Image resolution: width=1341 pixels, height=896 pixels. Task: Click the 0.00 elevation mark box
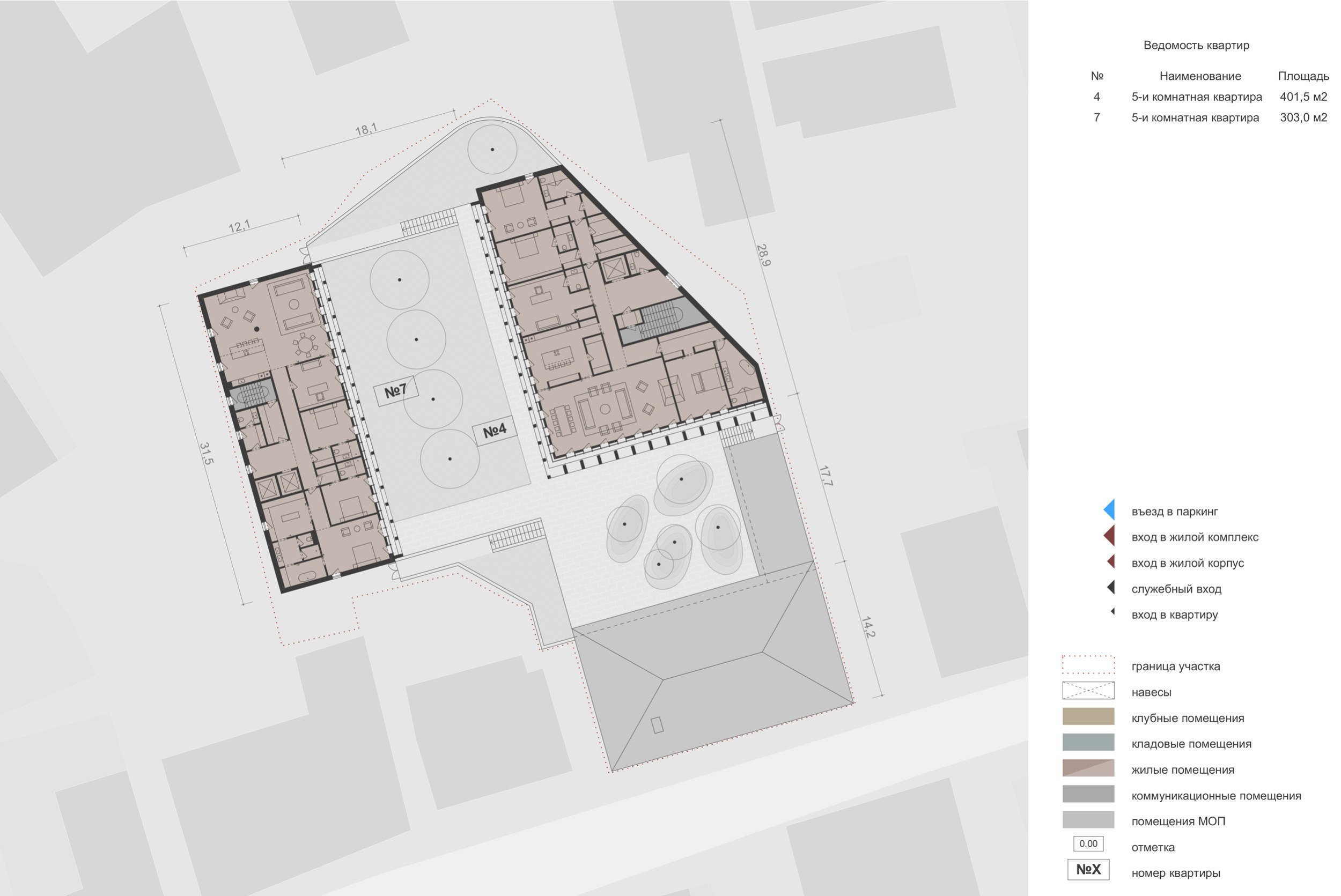1088,843
